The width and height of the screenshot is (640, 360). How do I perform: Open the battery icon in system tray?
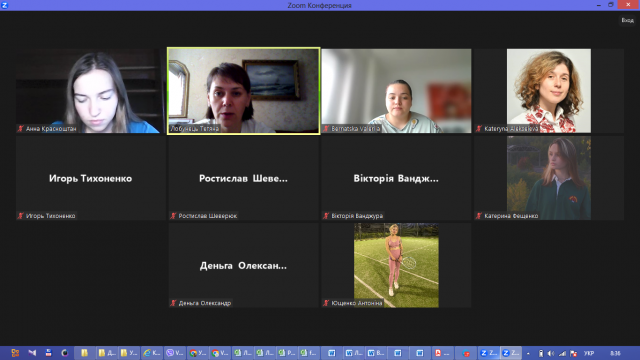[x=540, y=353]
